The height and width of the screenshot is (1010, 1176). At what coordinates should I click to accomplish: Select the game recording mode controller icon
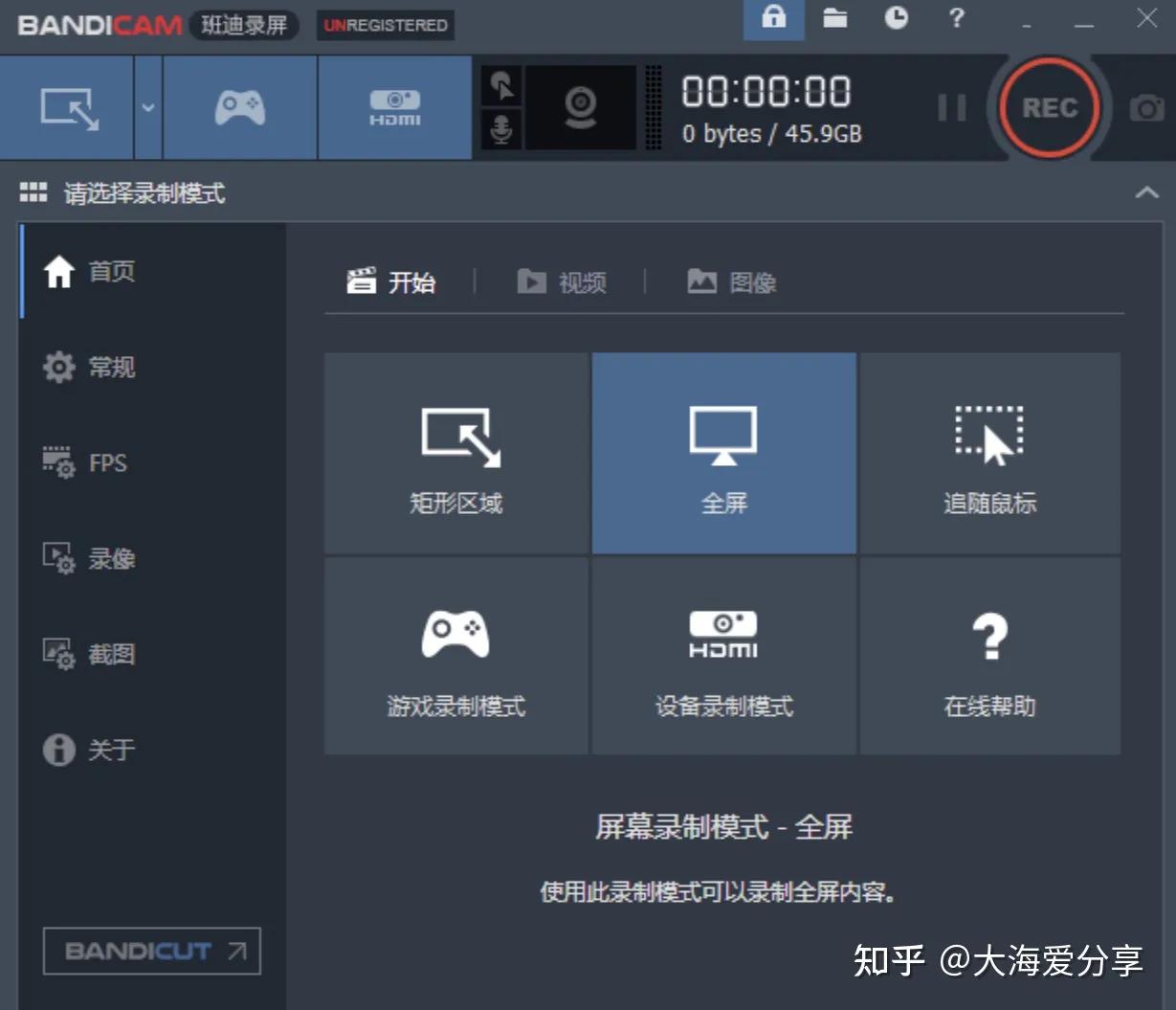point(238,107)
